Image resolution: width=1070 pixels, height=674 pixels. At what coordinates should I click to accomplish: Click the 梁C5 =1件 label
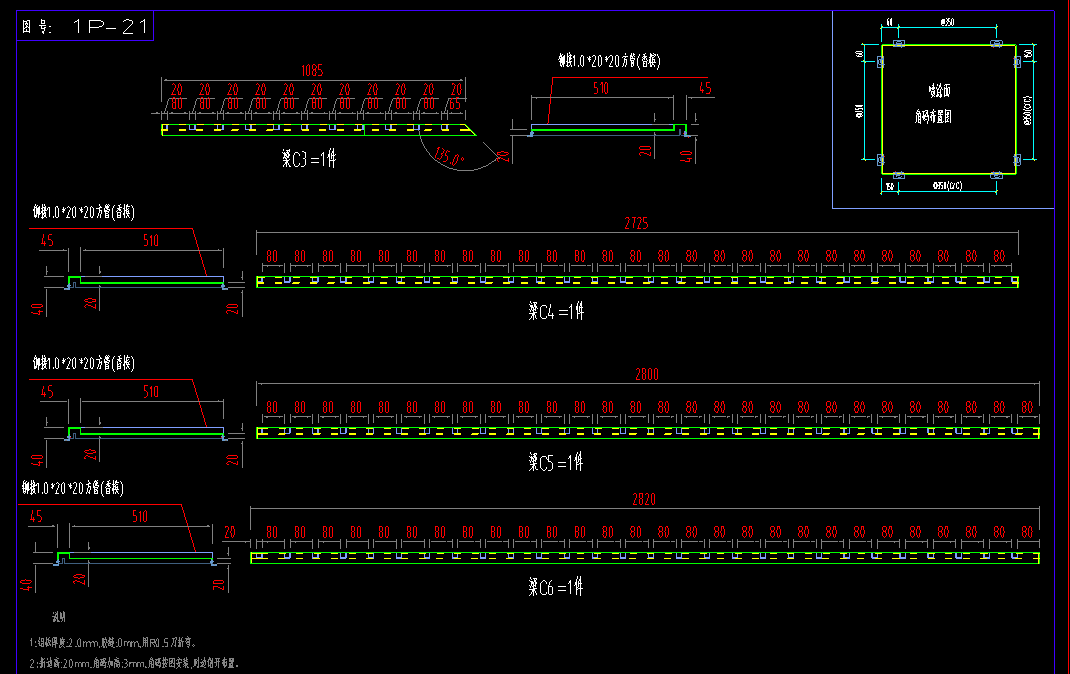[556, 463]
